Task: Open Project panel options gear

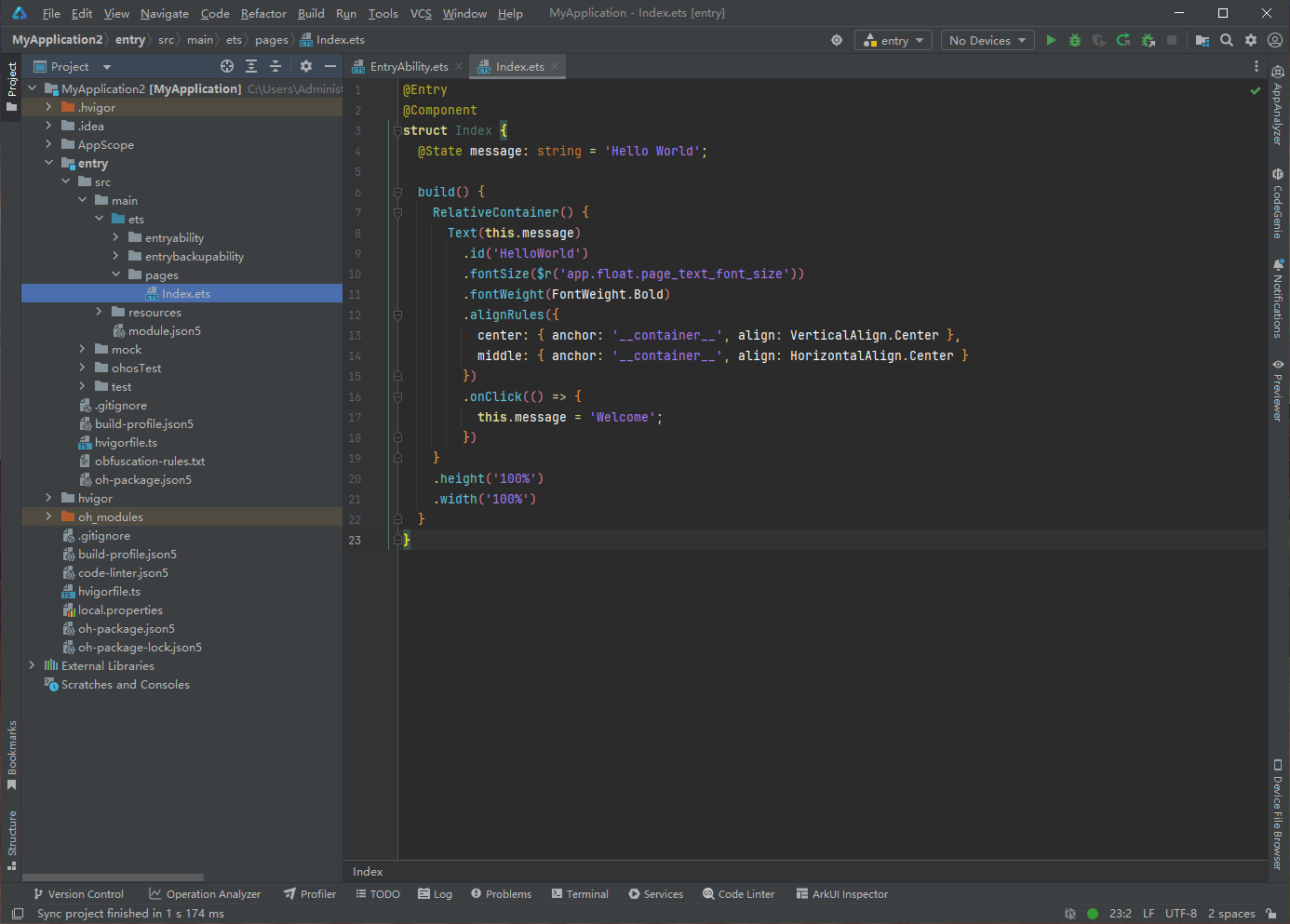Action: [306, 66]
